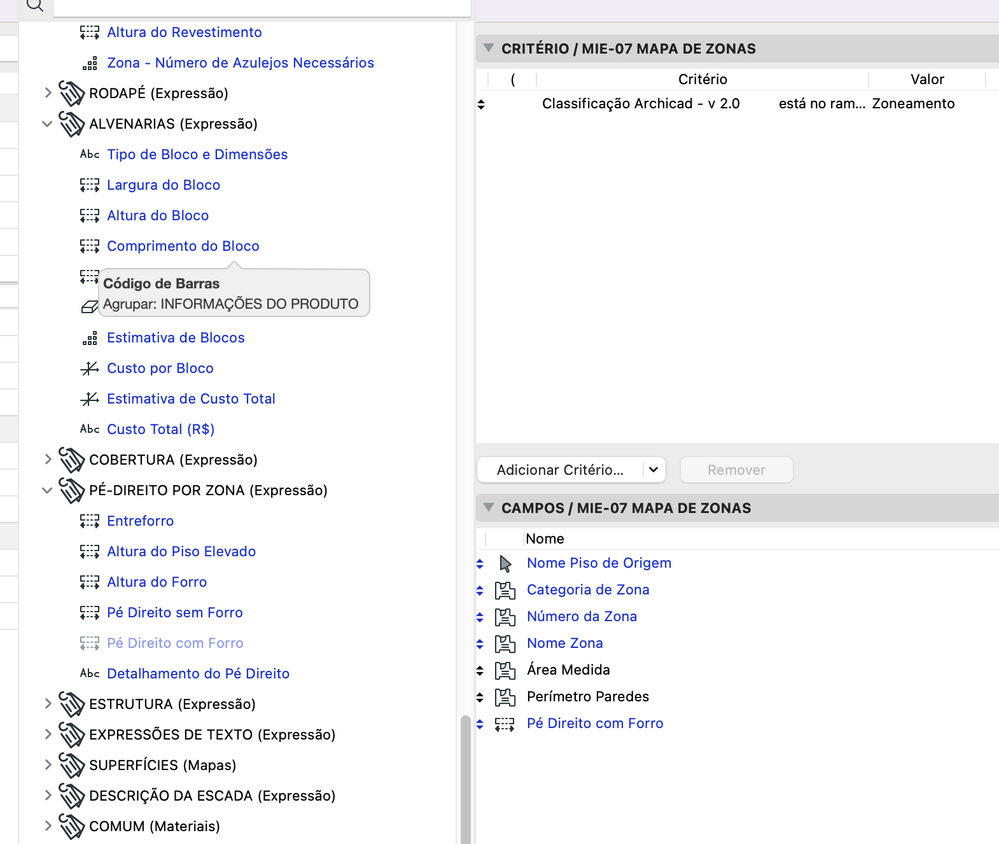Click the Remover button
Viewport: 999px width, 844px height.
(x=737, y=470)
